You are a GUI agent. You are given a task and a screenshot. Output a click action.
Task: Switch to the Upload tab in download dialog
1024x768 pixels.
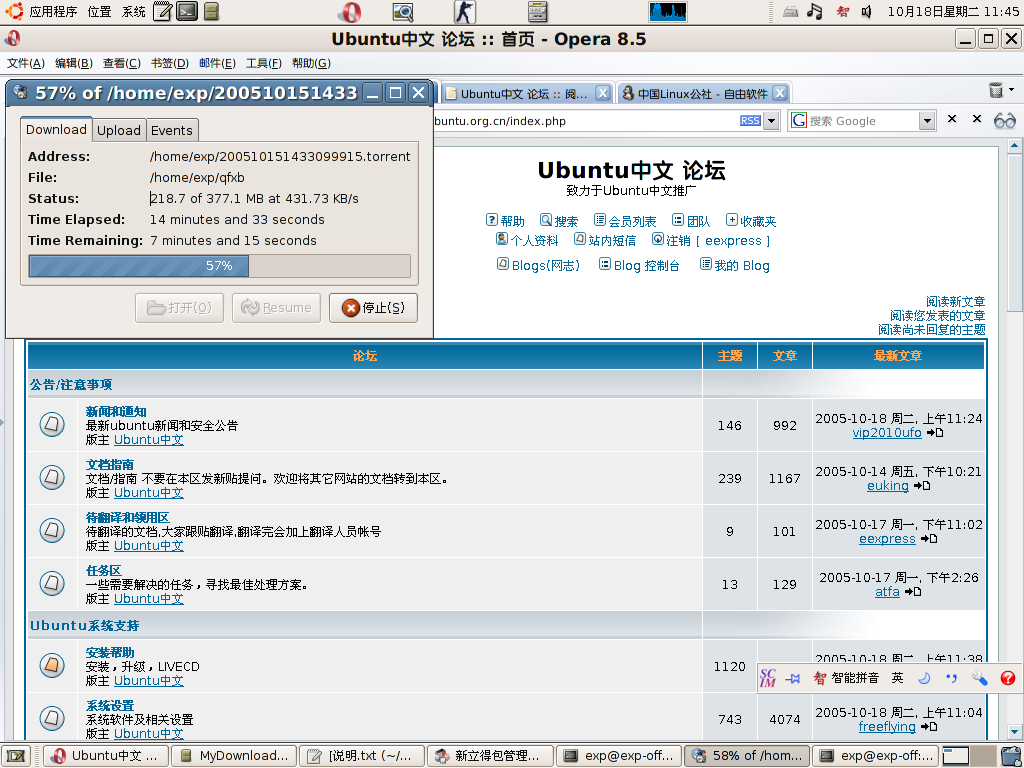pyautogui.click(x=119, y=130)
